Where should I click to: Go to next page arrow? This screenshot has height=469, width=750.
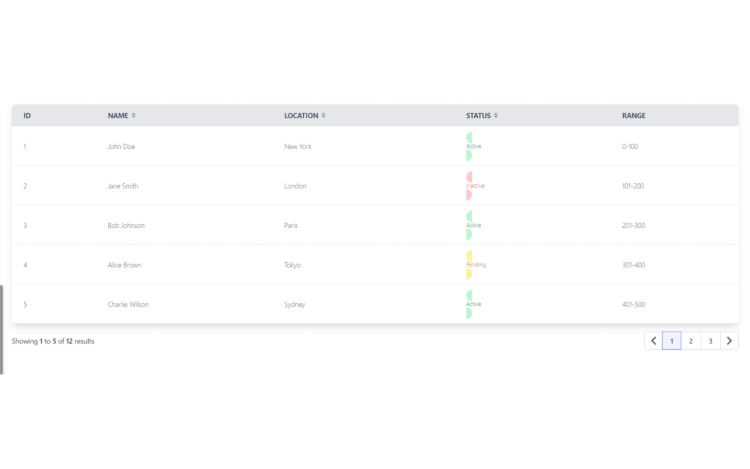(x=729, y=341)
